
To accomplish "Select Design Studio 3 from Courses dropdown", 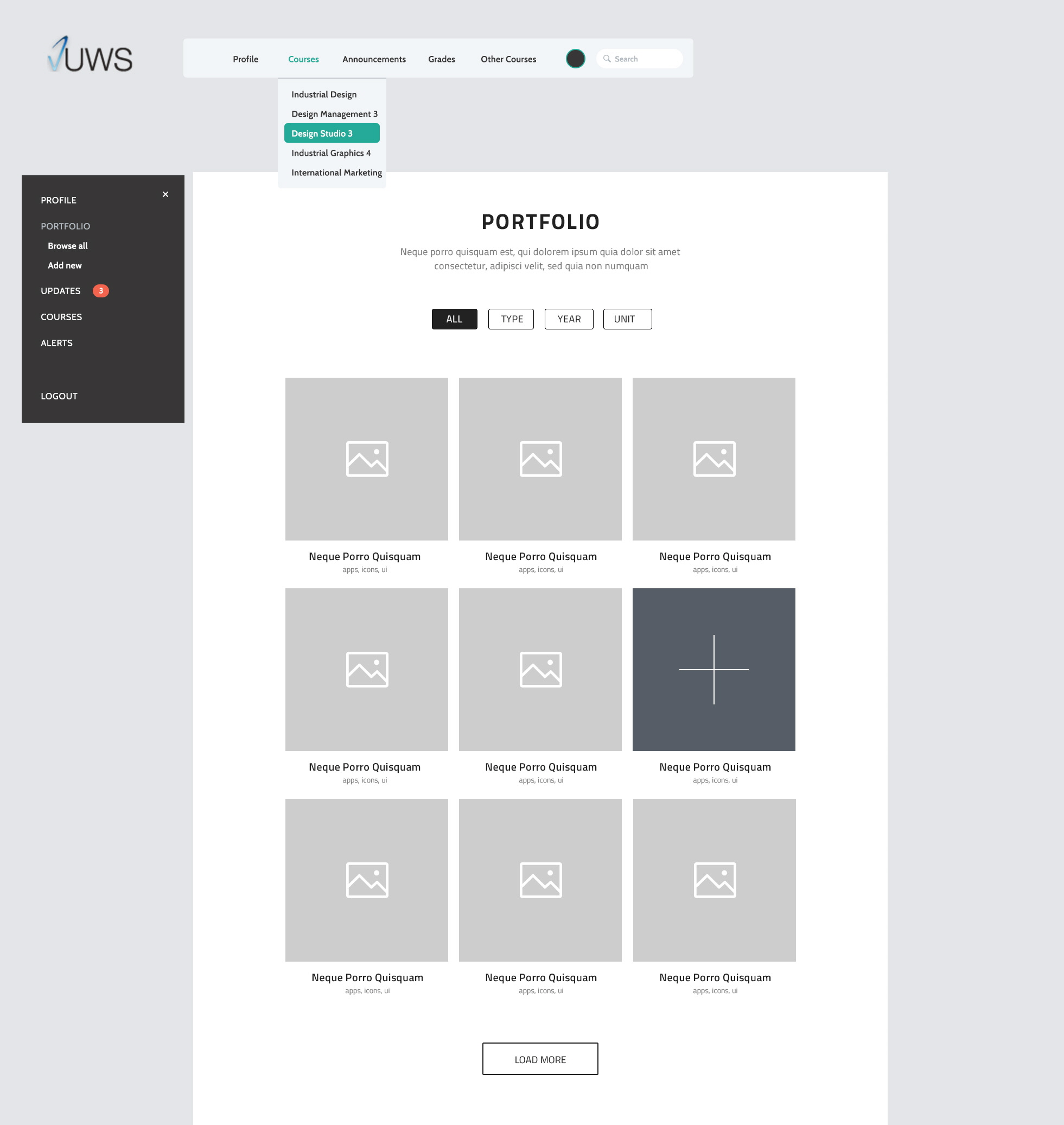I will click(331, 133).
